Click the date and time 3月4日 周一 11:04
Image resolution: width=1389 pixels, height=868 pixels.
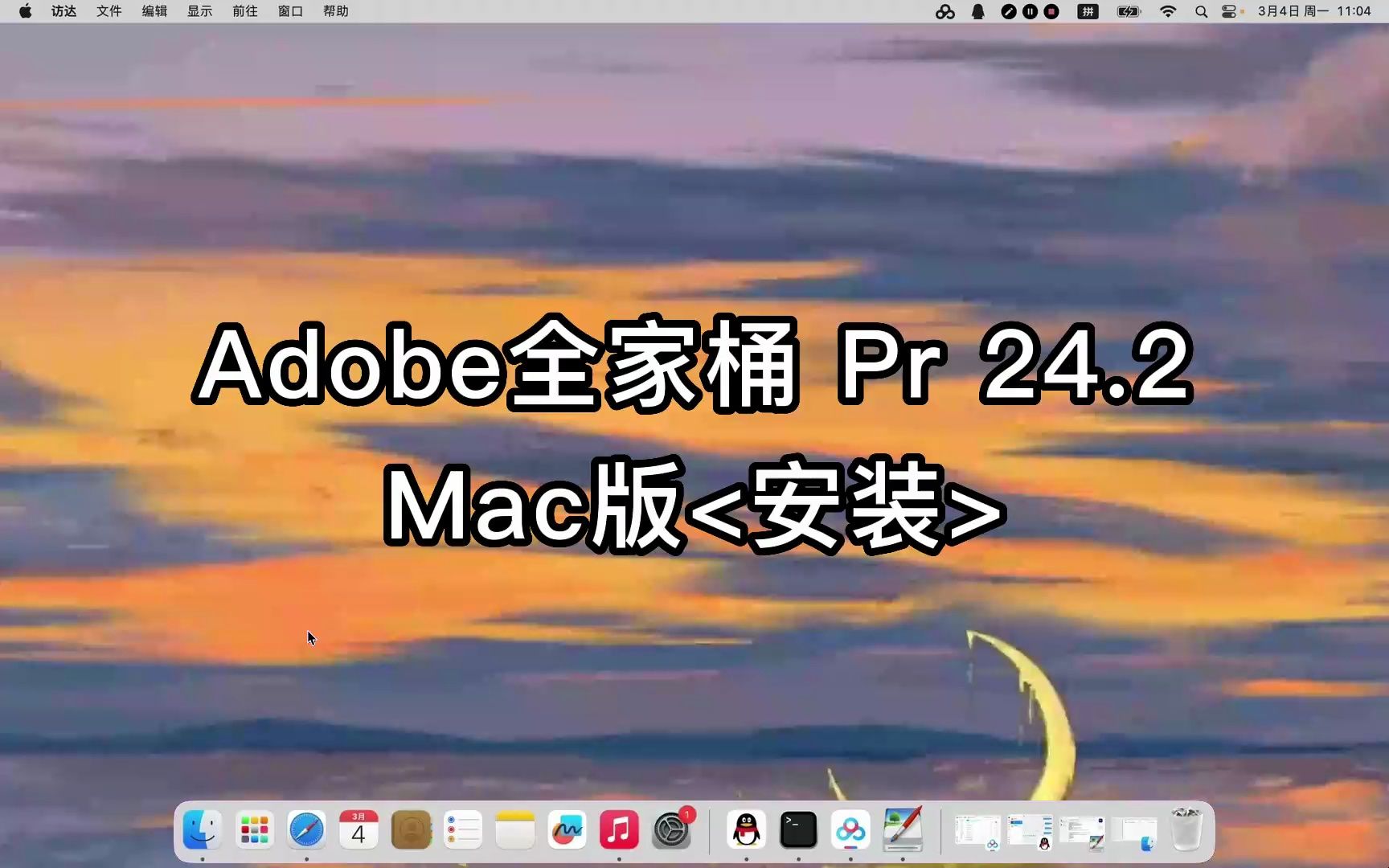coord(1314,11)
